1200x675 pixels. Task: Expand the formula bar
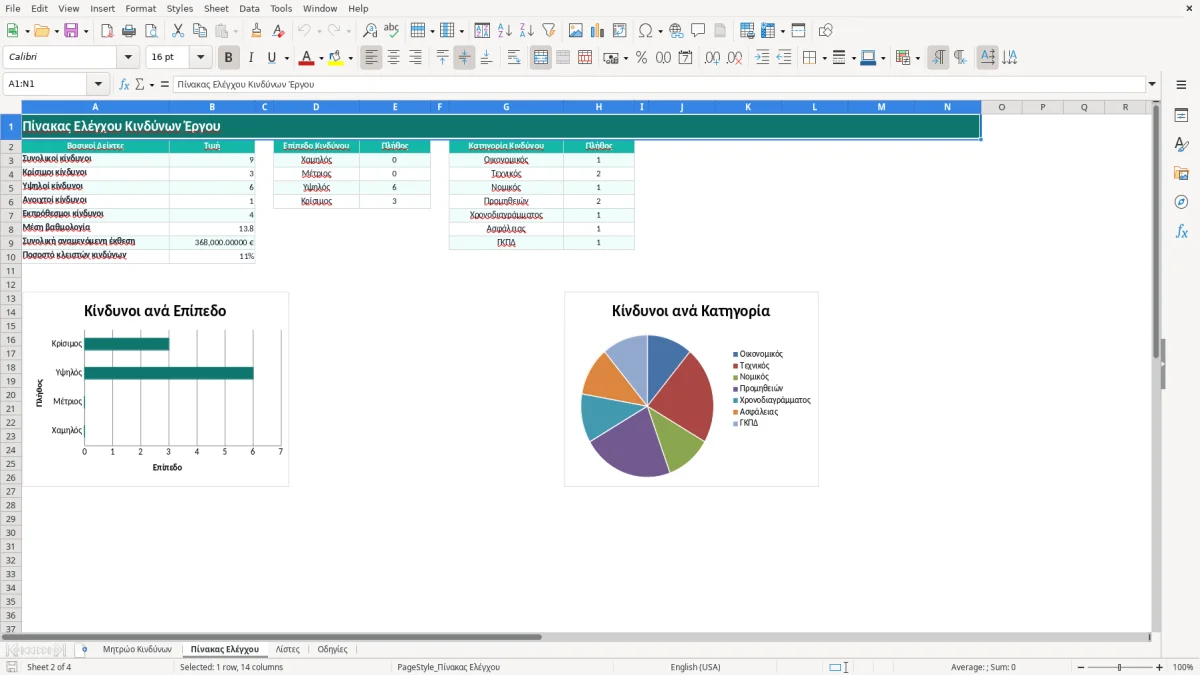pos(1152,84)
